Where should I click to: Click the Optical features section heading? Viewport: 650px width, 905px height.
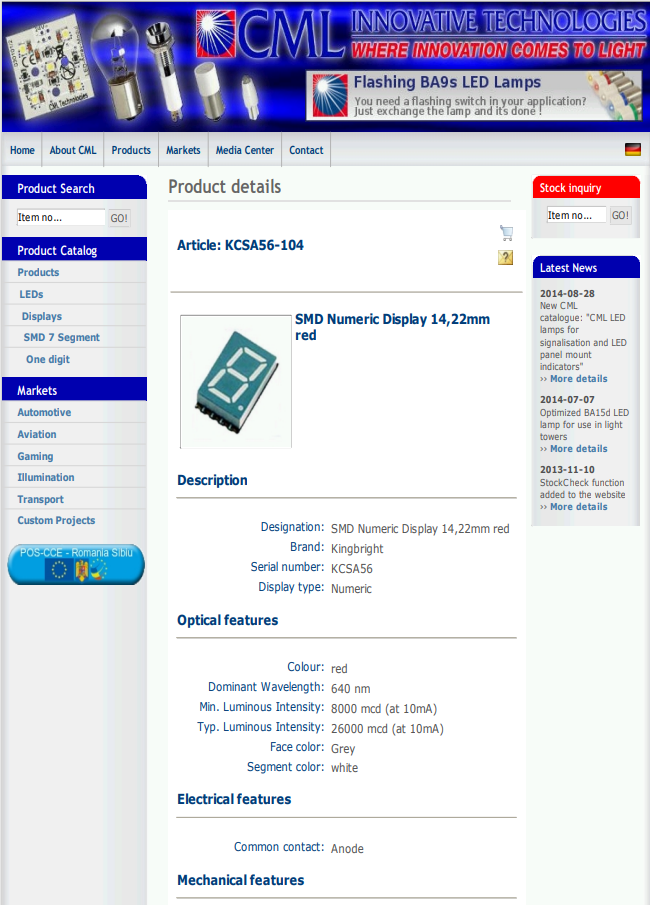227,620
